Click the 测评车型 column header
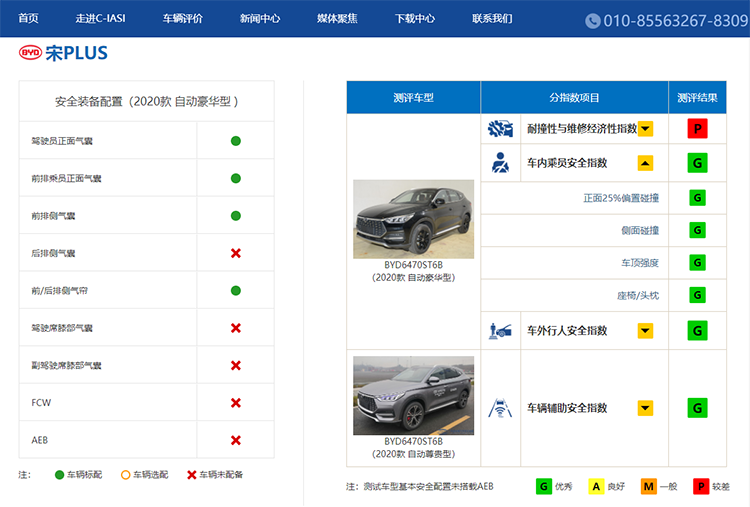The width and height of the screenshot is (750, 507). coord(414,98)
